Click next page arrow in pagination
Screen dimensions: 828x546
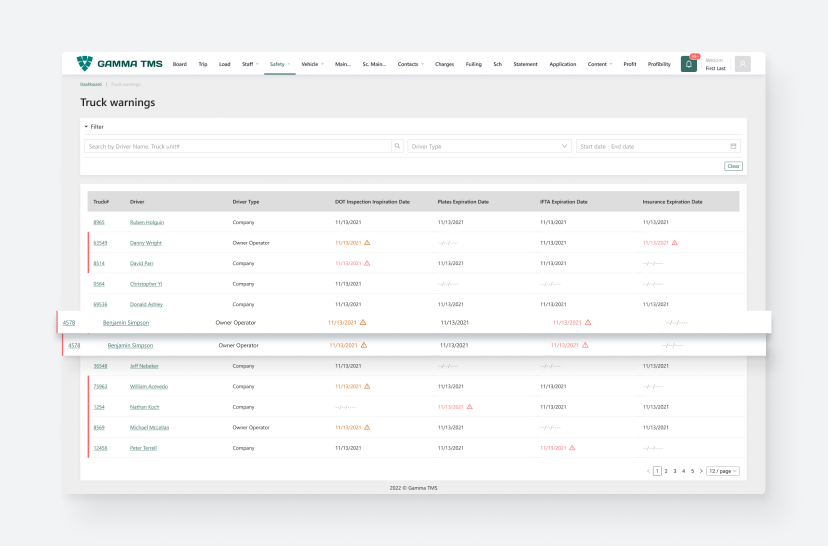[700, 470]
